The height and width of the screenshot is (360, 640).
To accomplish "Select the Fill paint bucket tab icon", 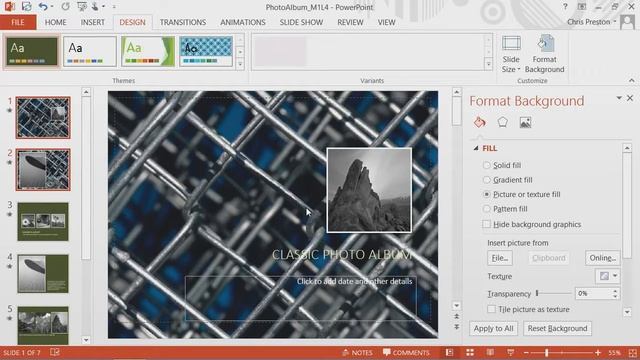I will [480, 122].
